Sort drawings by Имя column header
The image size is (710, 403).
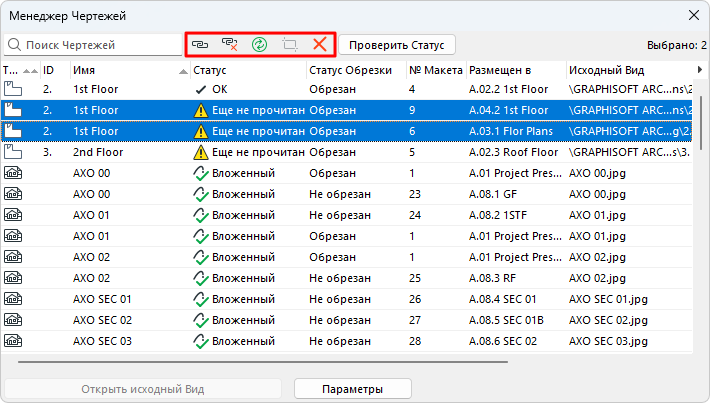120,71
